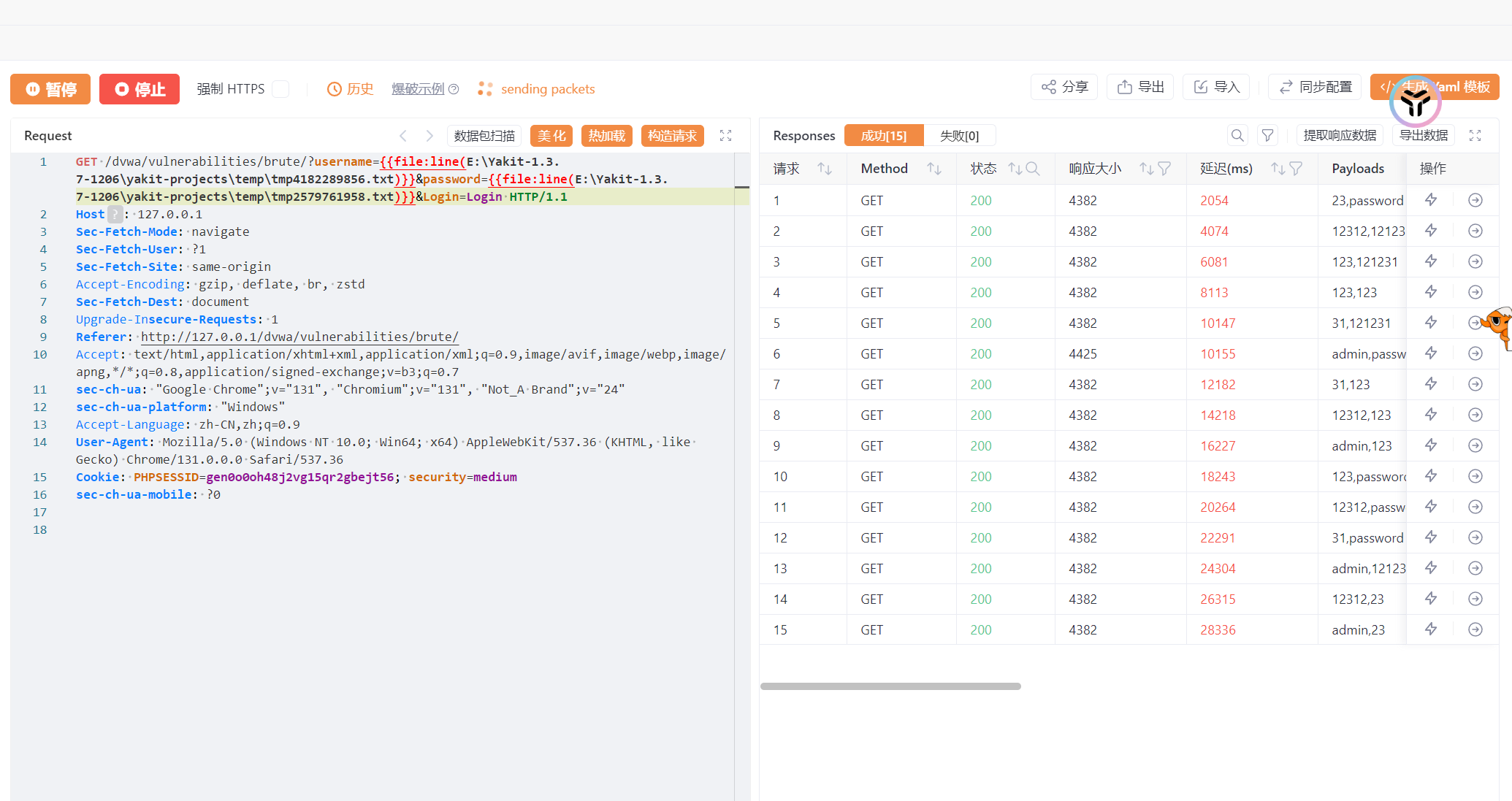Viewport: 1512px width, 801px height.
Task: Click the 热加载 button
Action: (x=606, y=136)
